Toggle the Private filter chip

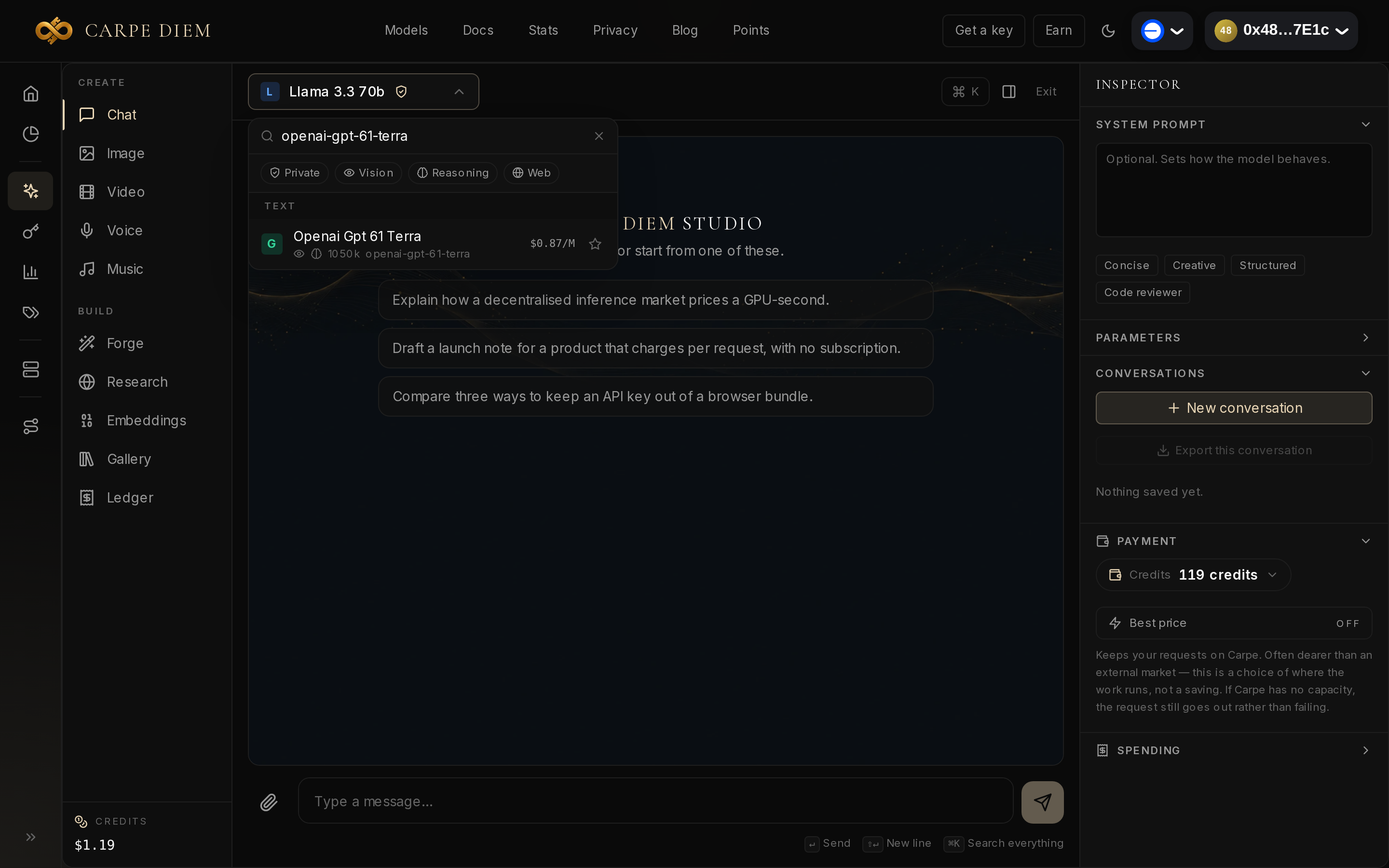pos(295,173)
